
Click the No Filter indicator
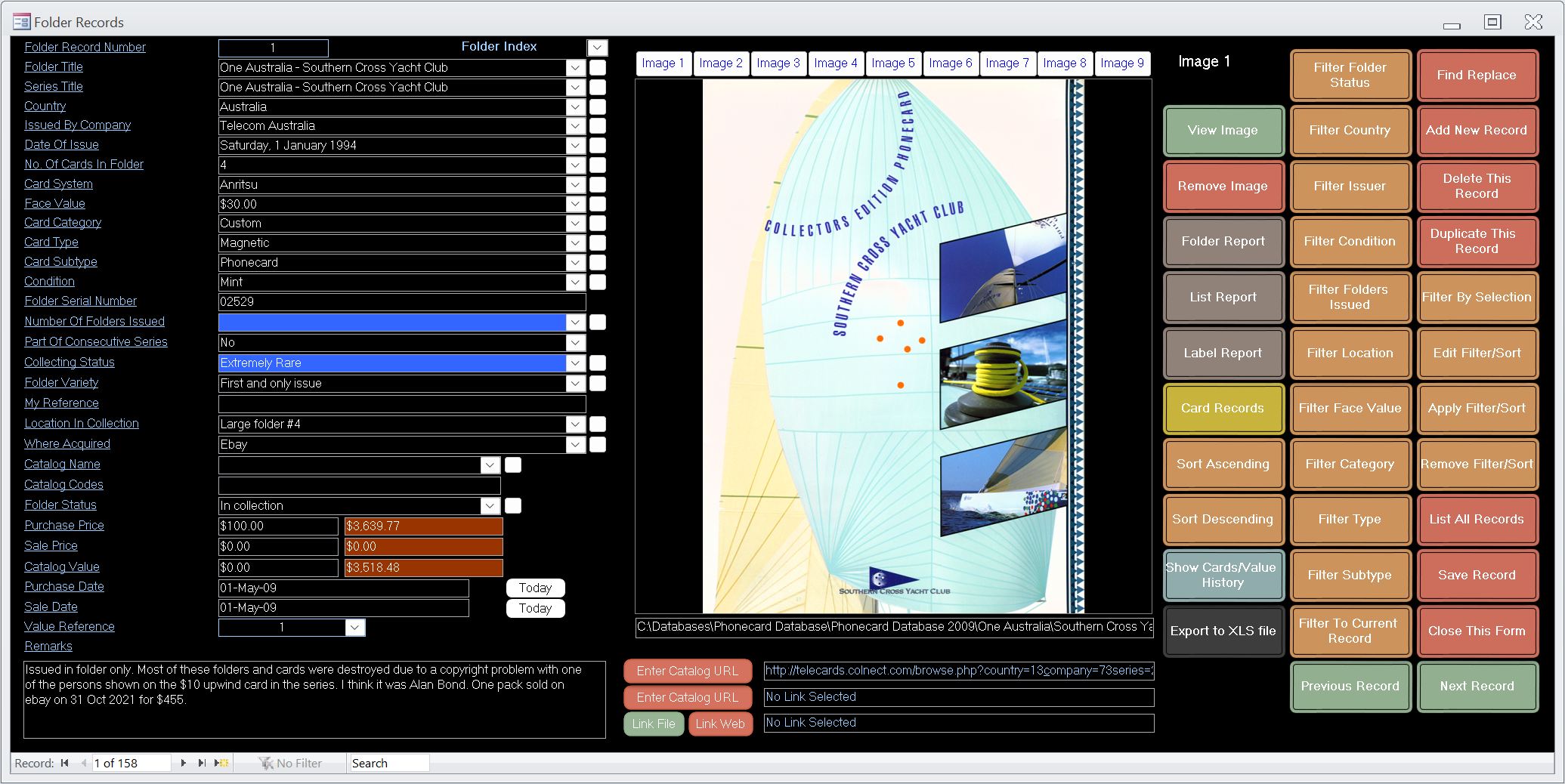click(290, 763)
